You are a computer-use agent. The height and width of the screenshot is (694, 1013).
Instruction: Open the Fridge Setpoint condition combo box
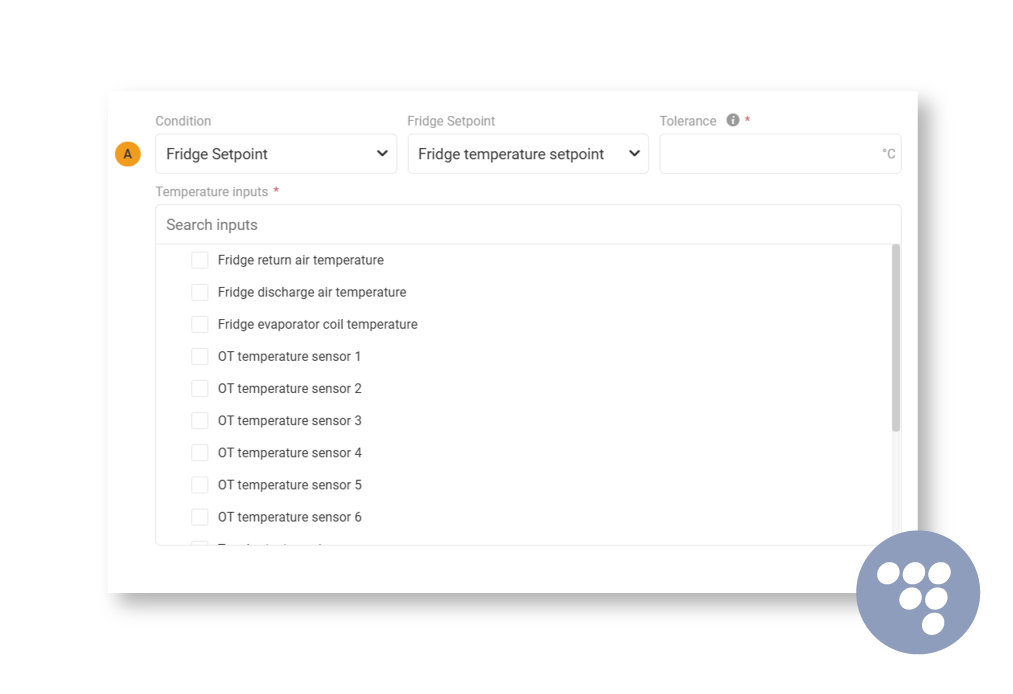tap(276, 154)
